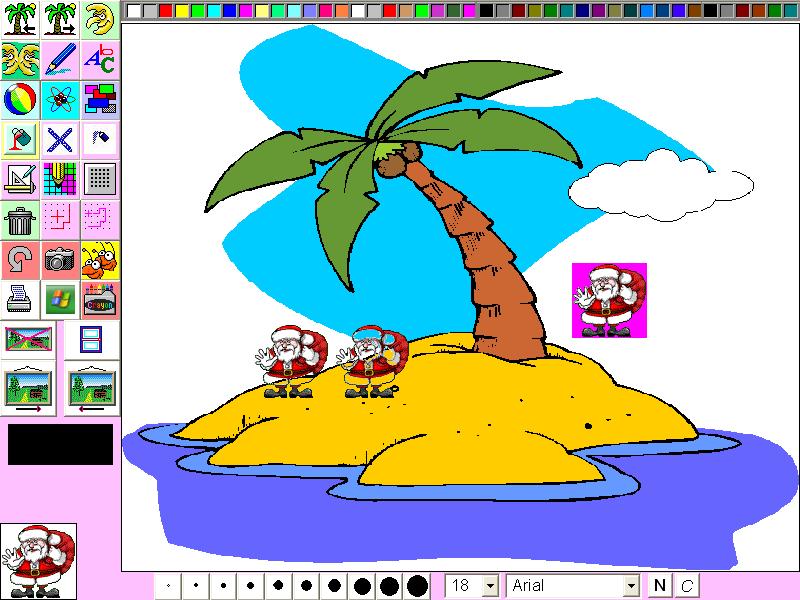The image size is (800, 600).
Task: Select the second largest brush size
Action: (390, 586)
